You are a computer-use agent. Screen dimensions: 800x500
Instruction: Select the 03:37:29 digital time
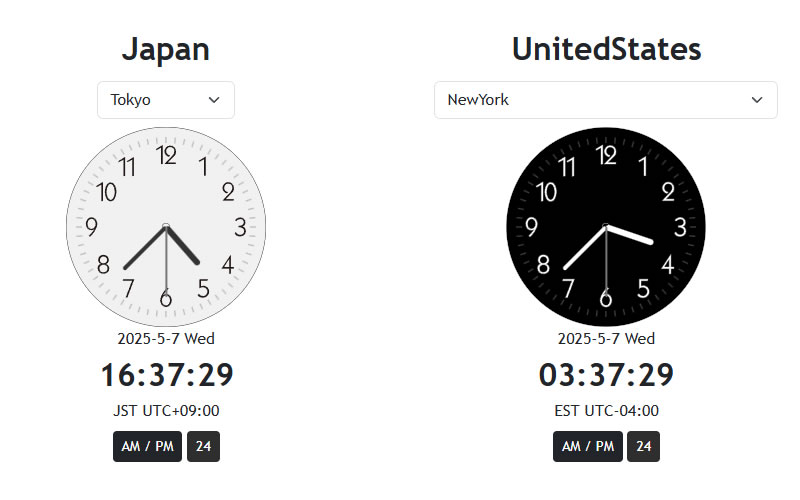pyautogui.click(x=606, y=375)
